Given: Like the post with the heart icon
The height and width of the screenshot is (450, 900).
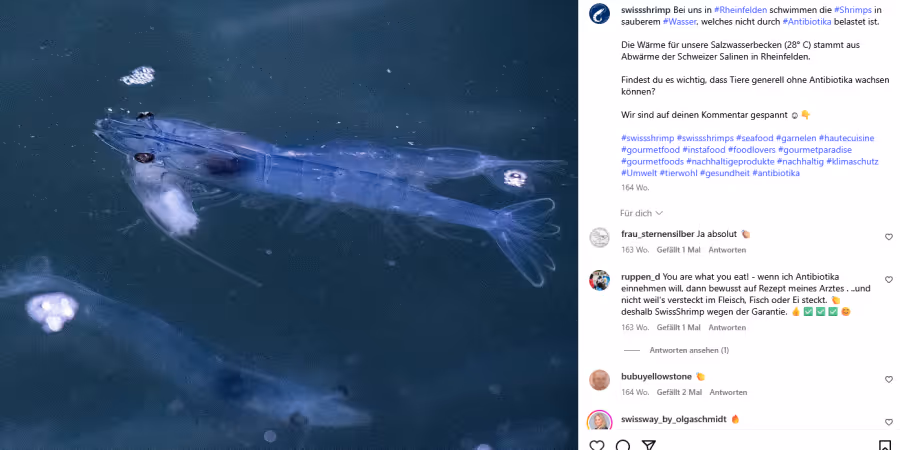Looking at the screenshot, I should click(597, 445).
